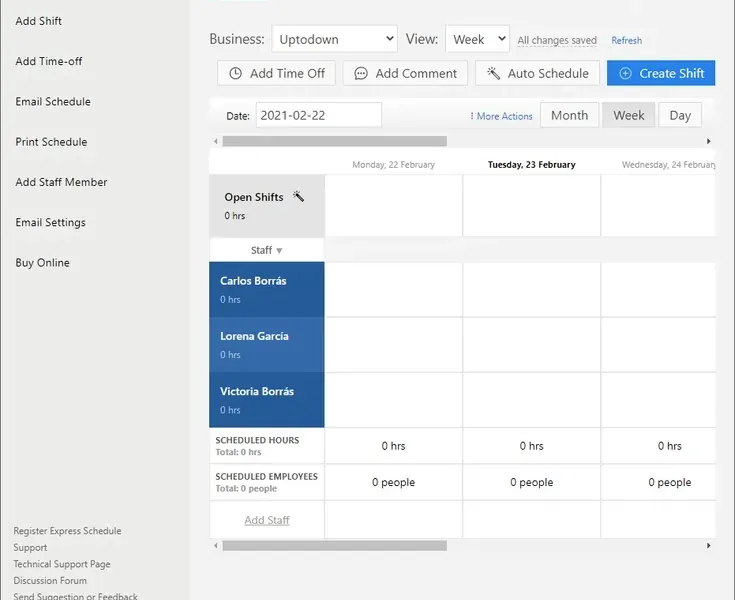Image resolution: width=735 pixels, height=600 pixels.
Task: Click the clock icon on Add Time Off
Action: tap(236, 73)
